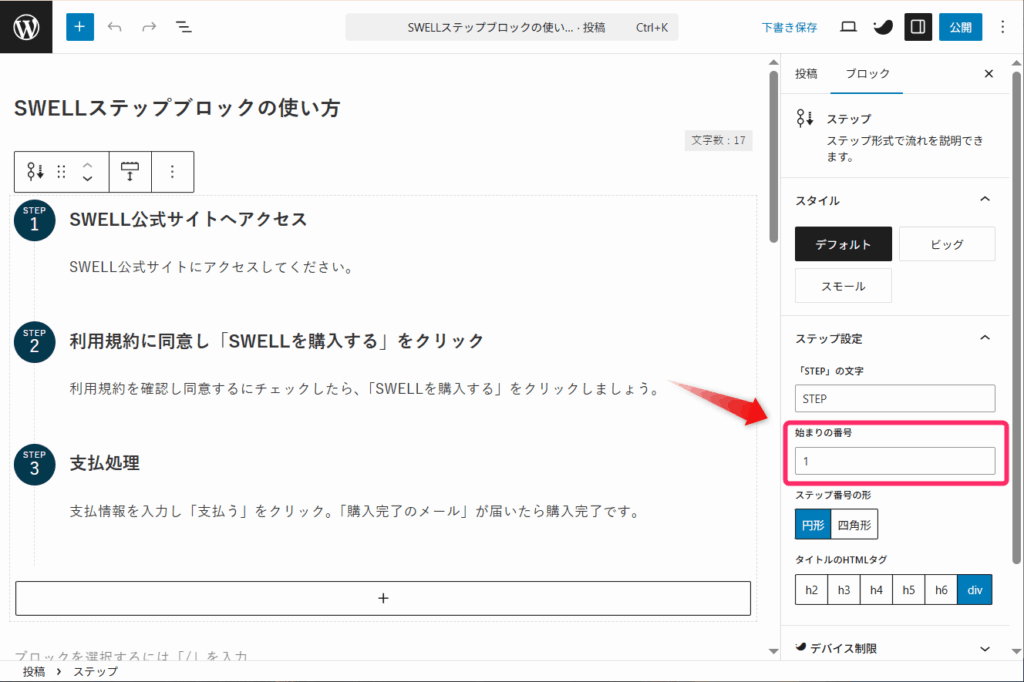
Task: Click the undo arrow icon
Action: 114,27
